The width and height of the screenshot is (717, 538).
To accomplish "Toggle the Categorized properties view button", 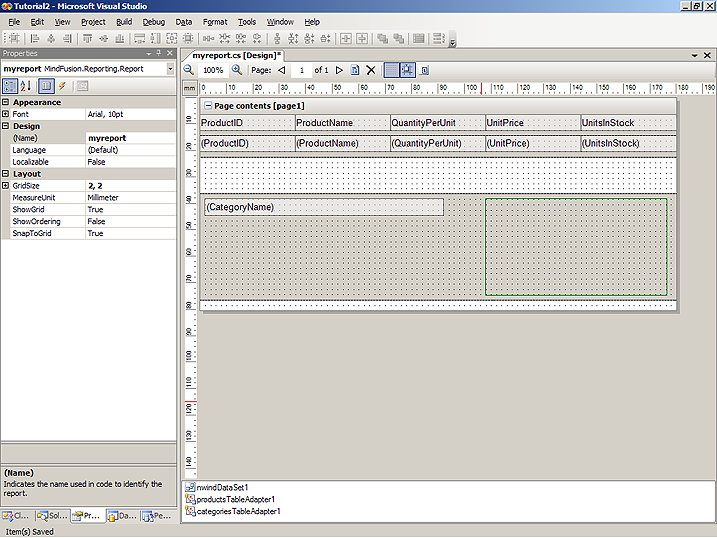I will pos(9,86).
